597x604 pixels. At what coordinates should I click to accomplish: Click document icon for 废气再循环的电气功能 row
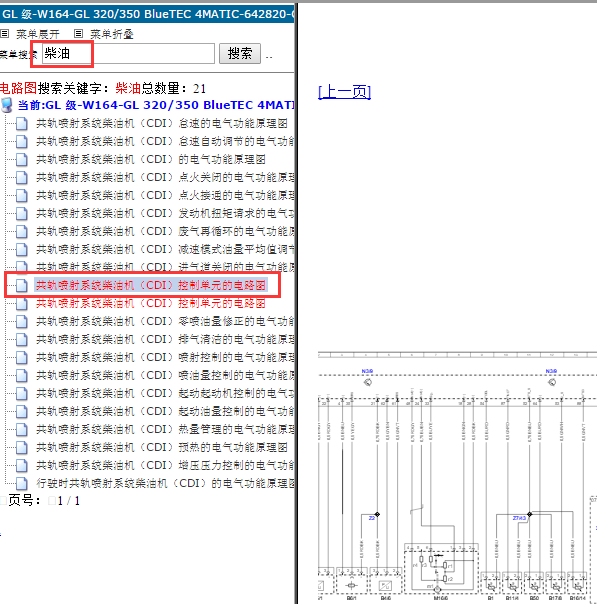[x=22, y=232]
